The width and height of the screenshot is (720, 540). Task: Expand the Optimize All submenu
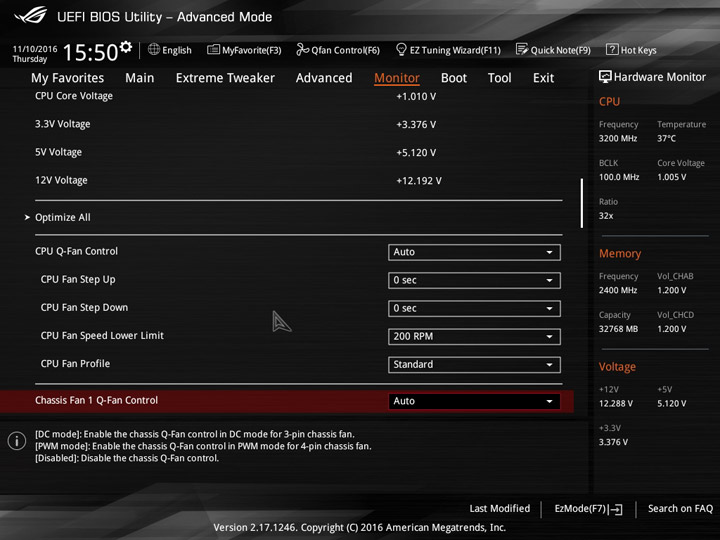[62, 217]
